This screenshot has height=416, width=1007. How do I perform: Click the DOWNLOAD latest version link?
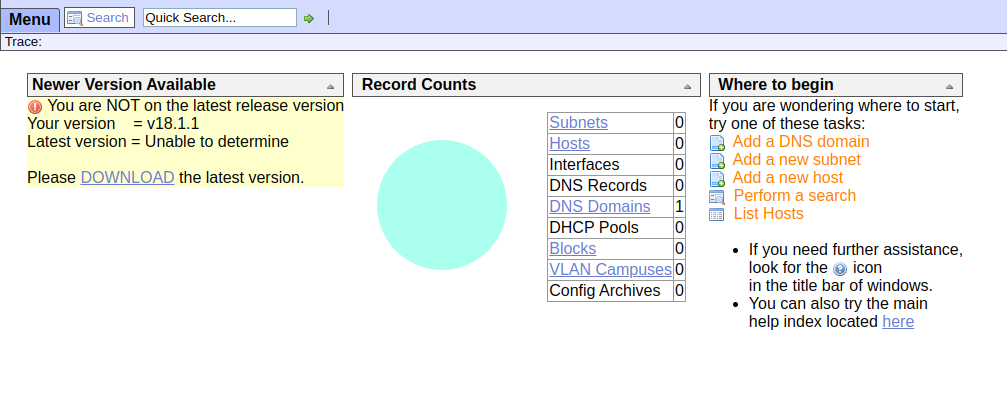click(x=127, y=178)
